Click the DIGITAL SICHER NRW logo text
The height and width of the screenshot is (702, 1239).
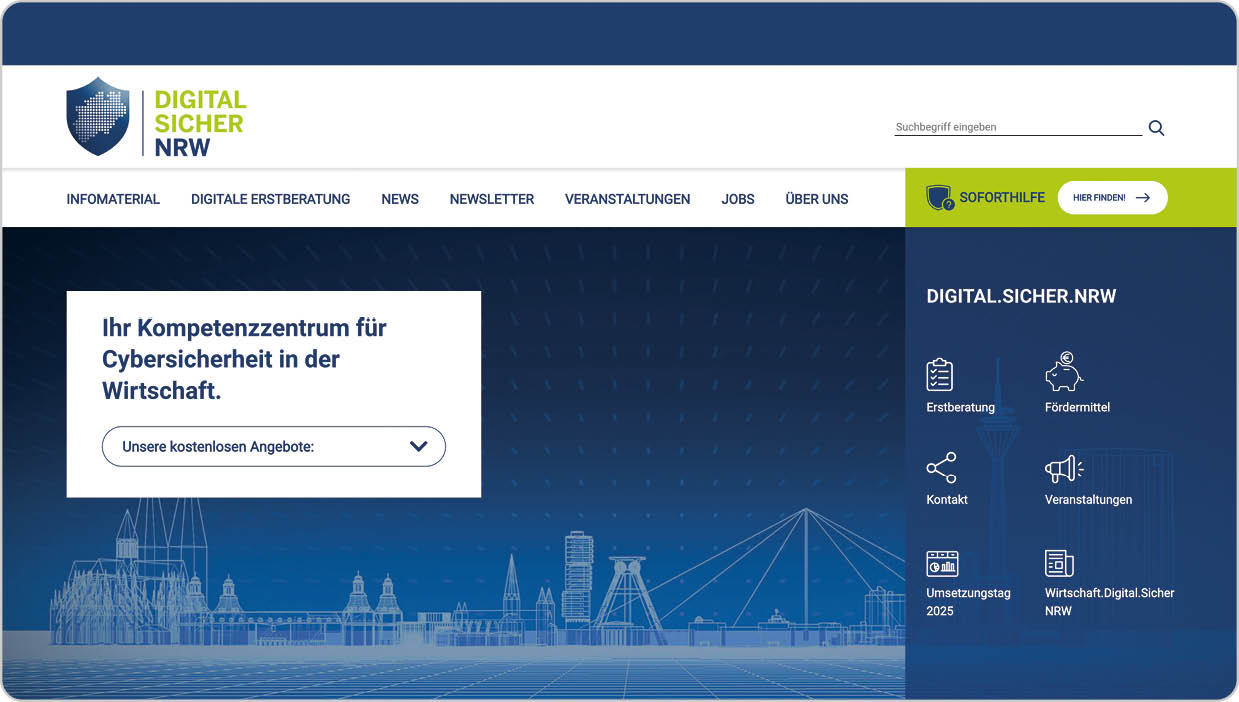pyautogui.click(x=200, y=123)
